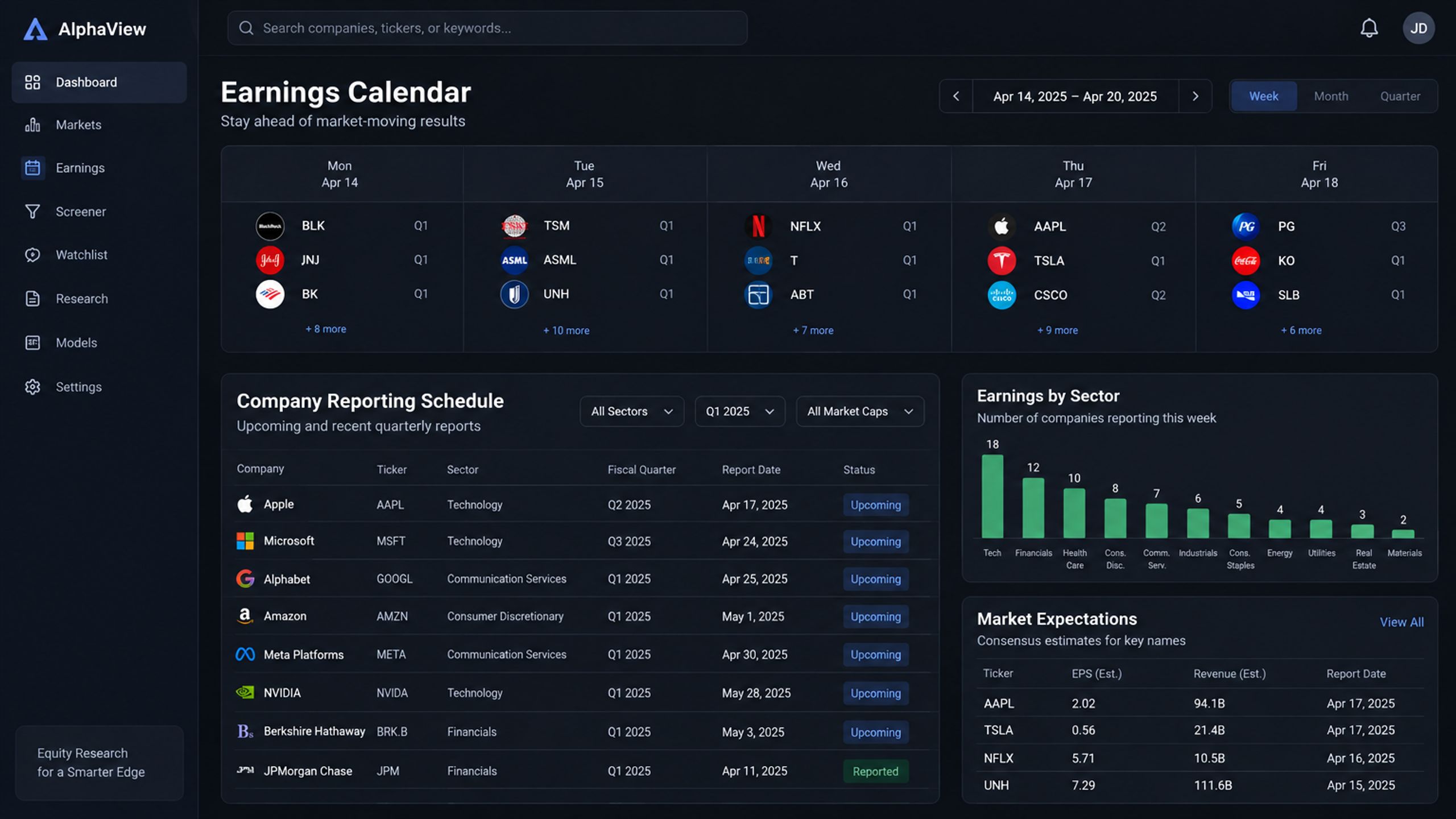Switch view to Week
This screenshot has width=1456, height=819.
pyautogui.click(x=1264, y=96)
